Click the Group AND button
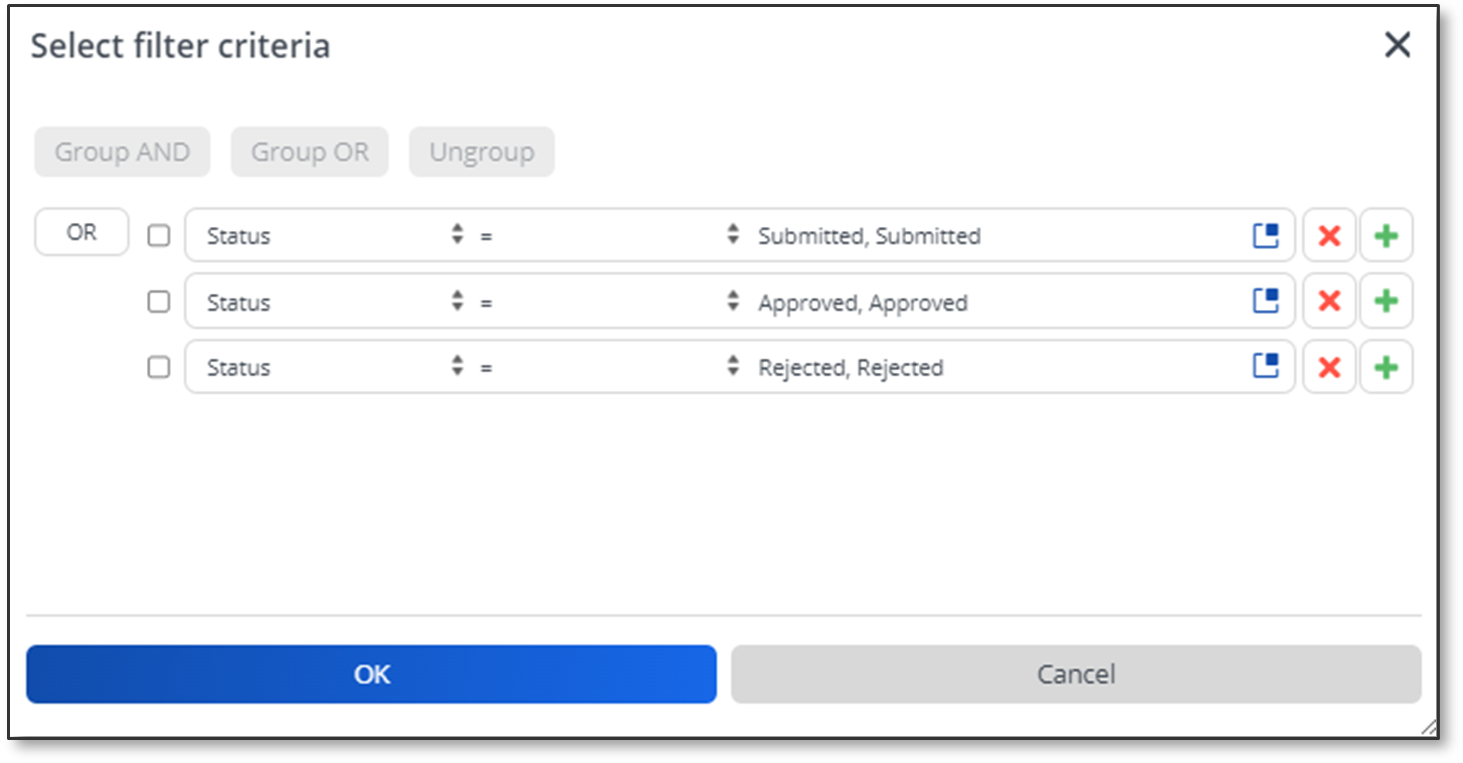The height and width of the screenshot is (763, 1463). [x=122, y=152]
